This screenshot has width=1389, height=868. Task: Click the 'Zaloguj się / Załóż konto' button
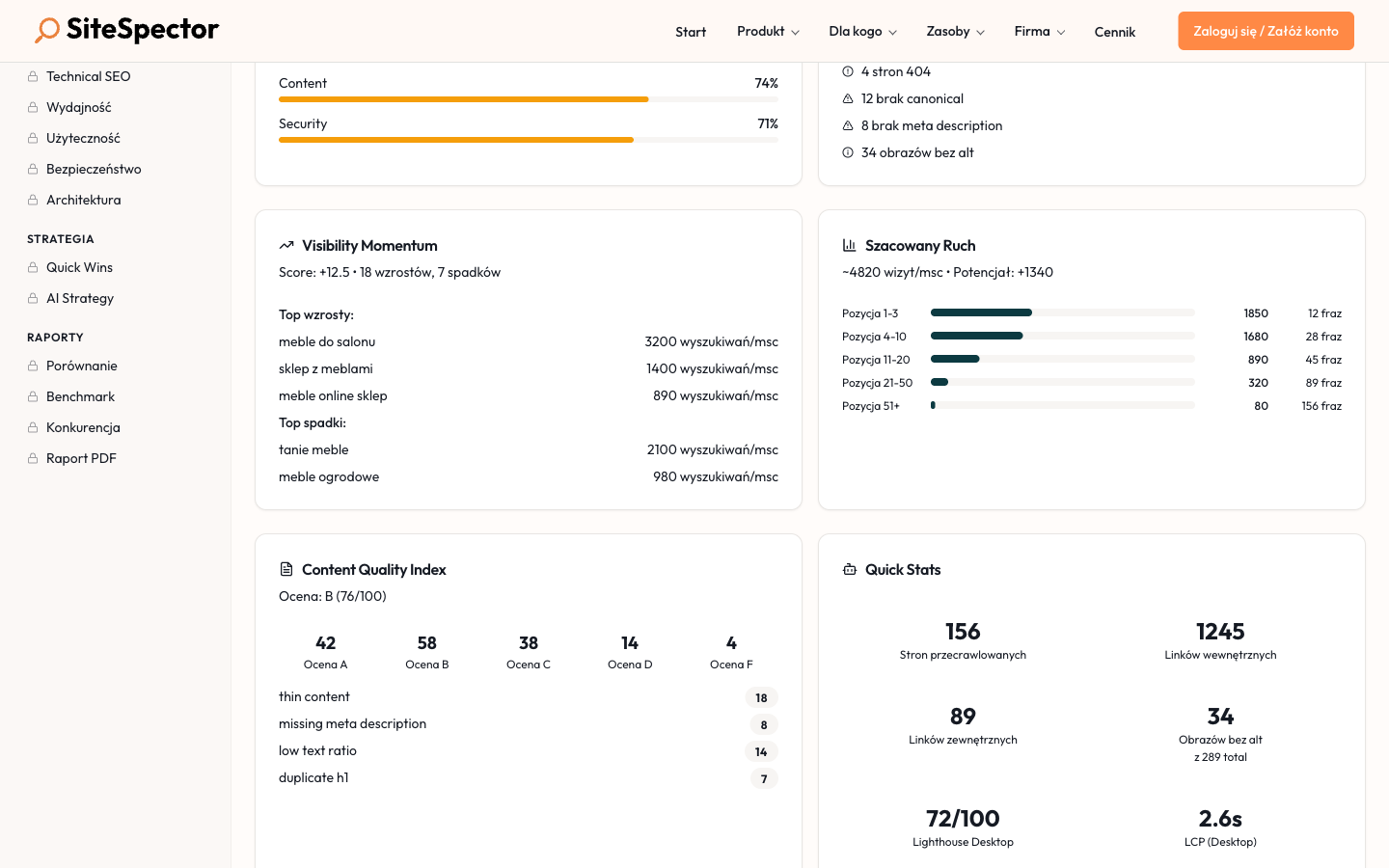(x=1266, y=30)
